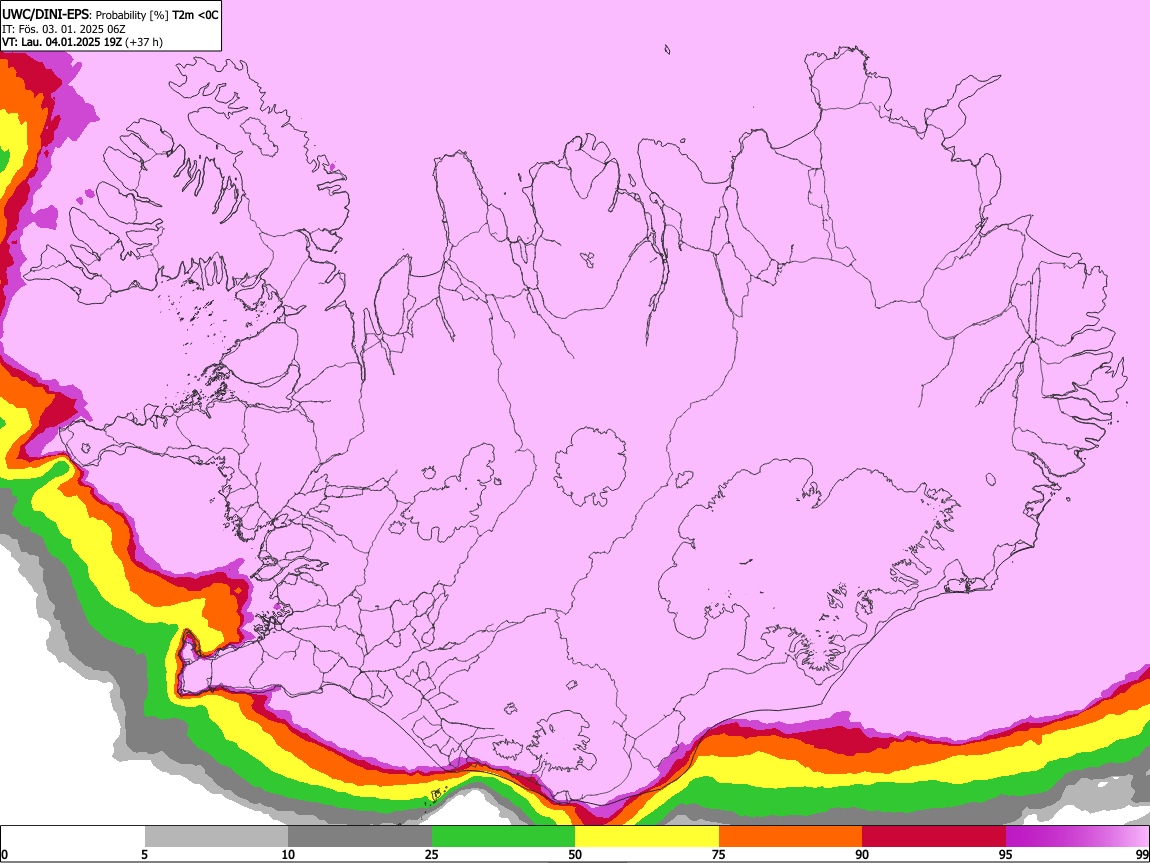Click the 'VT: Lau. 04.01.2025 19Z' line
Viewport: 1150px width, 863px height.
pos(62,42)
